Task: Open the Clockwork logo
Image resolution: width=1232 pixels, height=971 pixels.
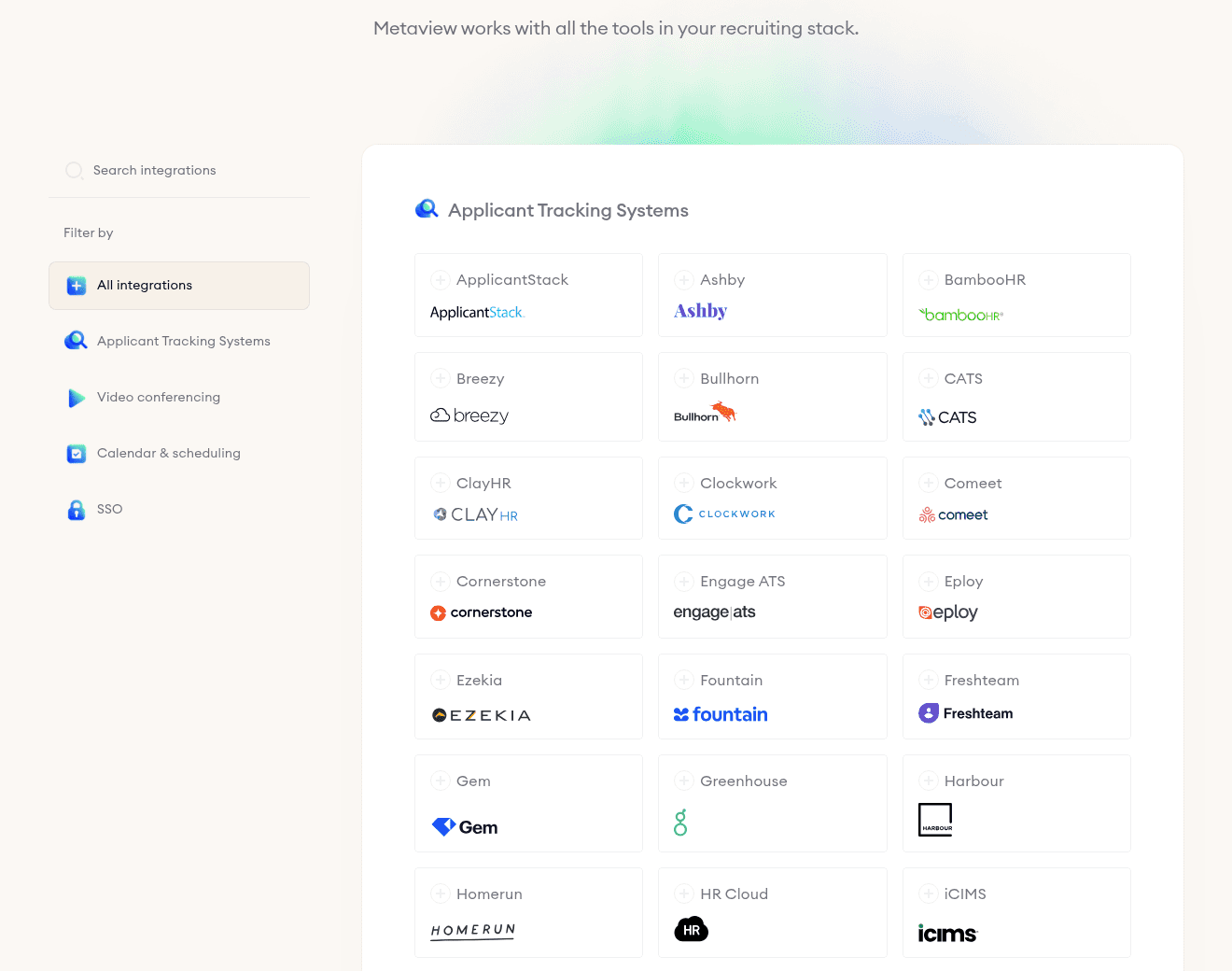Action: coord(725,514)
